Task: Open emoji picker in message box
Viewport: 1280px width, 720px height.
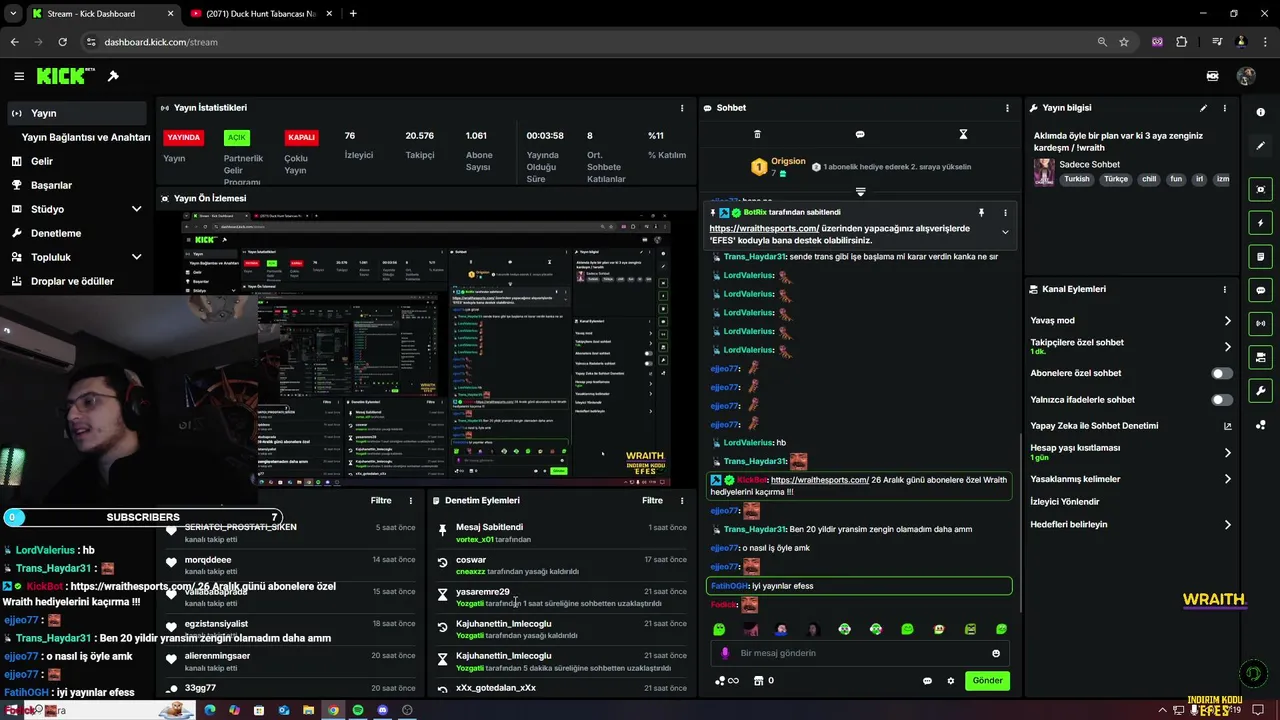Action: 996,653
